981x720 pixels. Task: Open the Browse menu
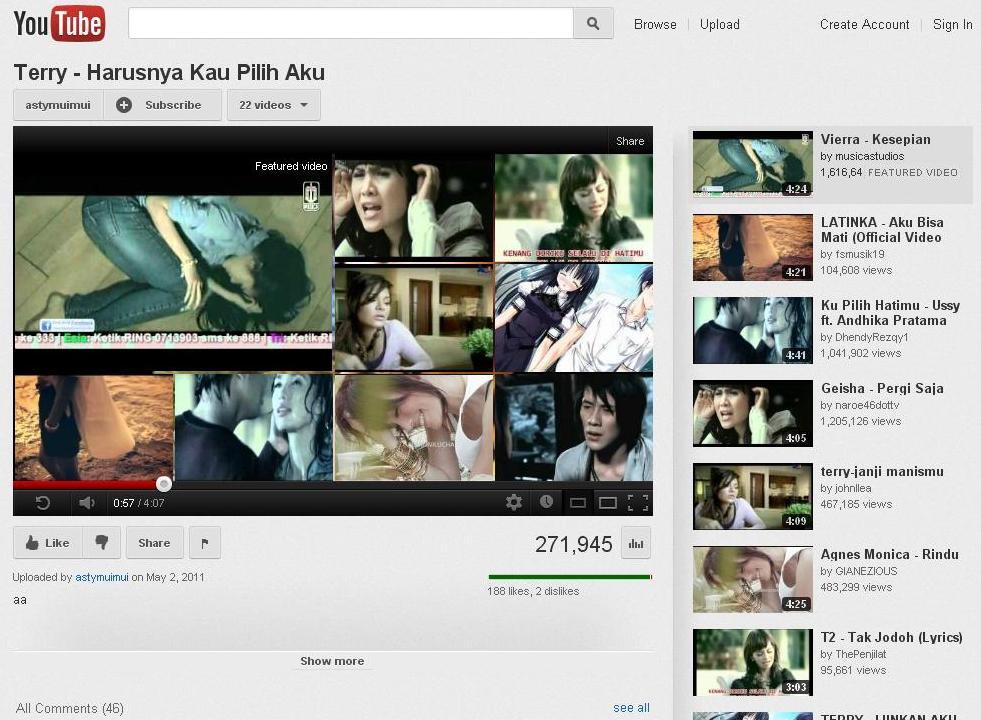(x=655, y=24)
